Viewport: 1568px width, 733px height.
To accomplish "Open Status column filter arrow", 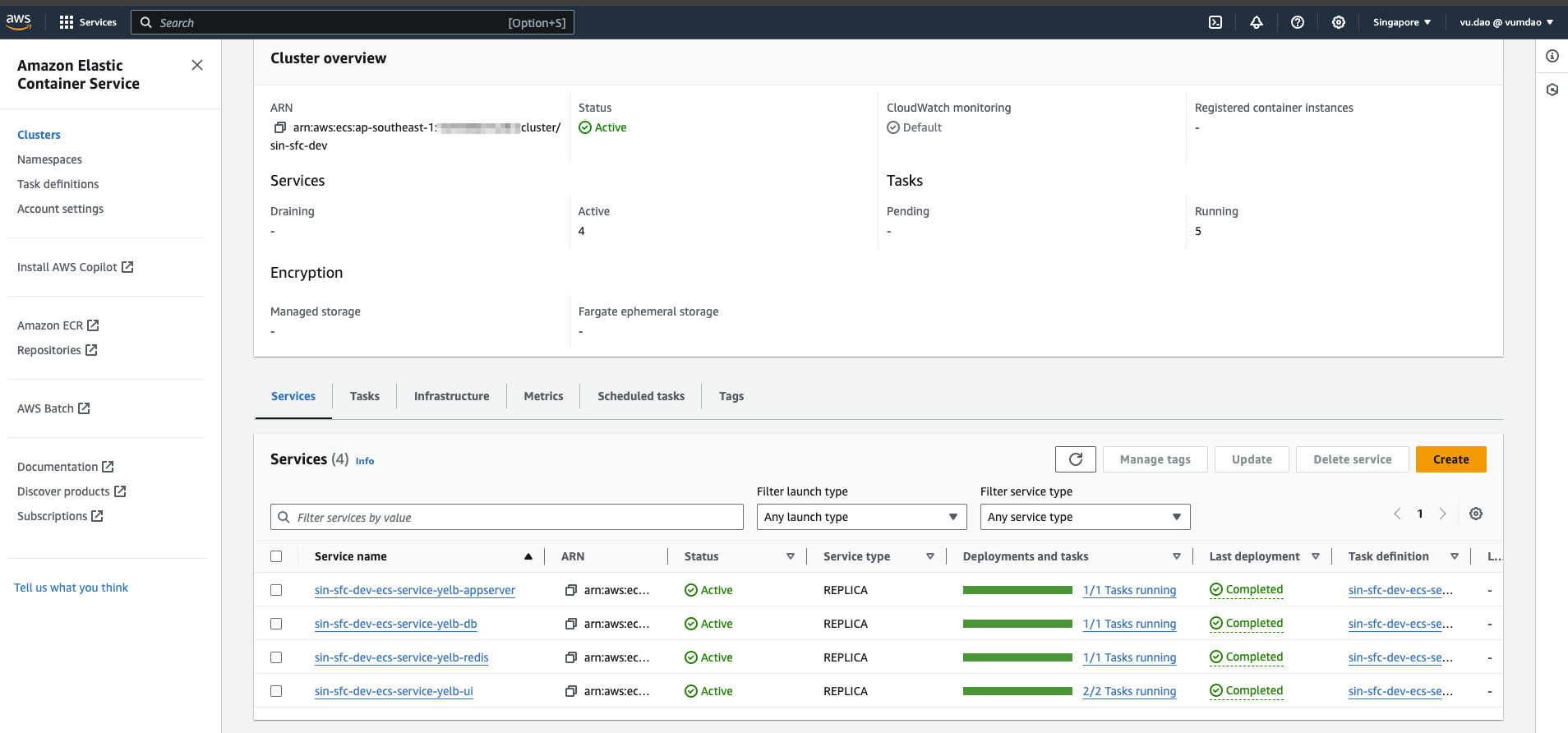I will [791, 556].
